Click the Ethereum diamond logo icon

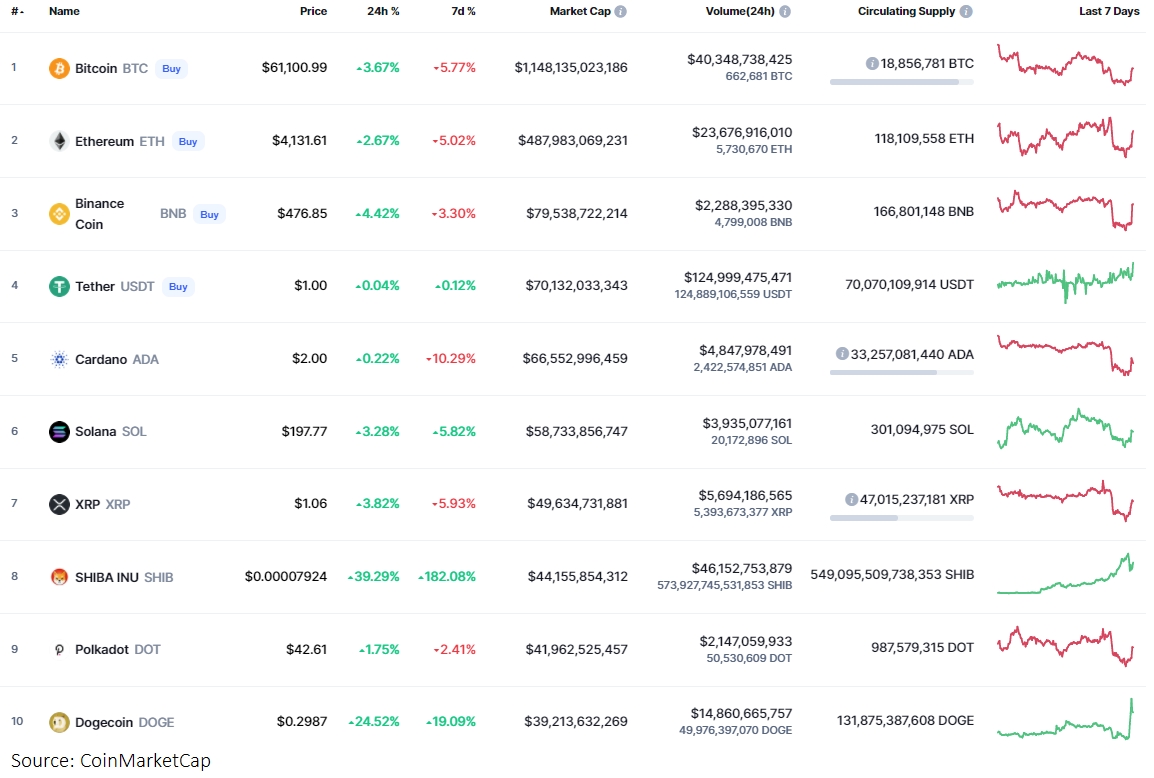pyautogui.click(x=59, y=141)
